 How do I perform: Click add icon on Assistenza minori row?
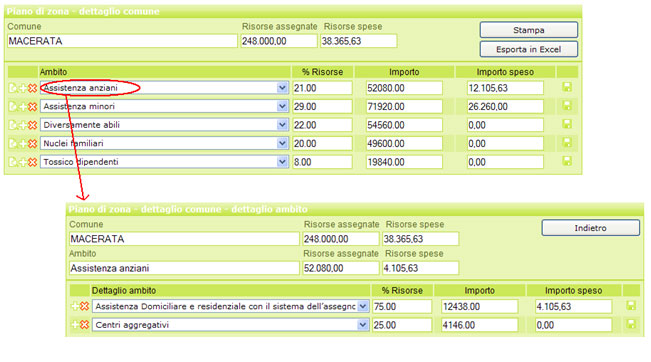tap(22, 107)
